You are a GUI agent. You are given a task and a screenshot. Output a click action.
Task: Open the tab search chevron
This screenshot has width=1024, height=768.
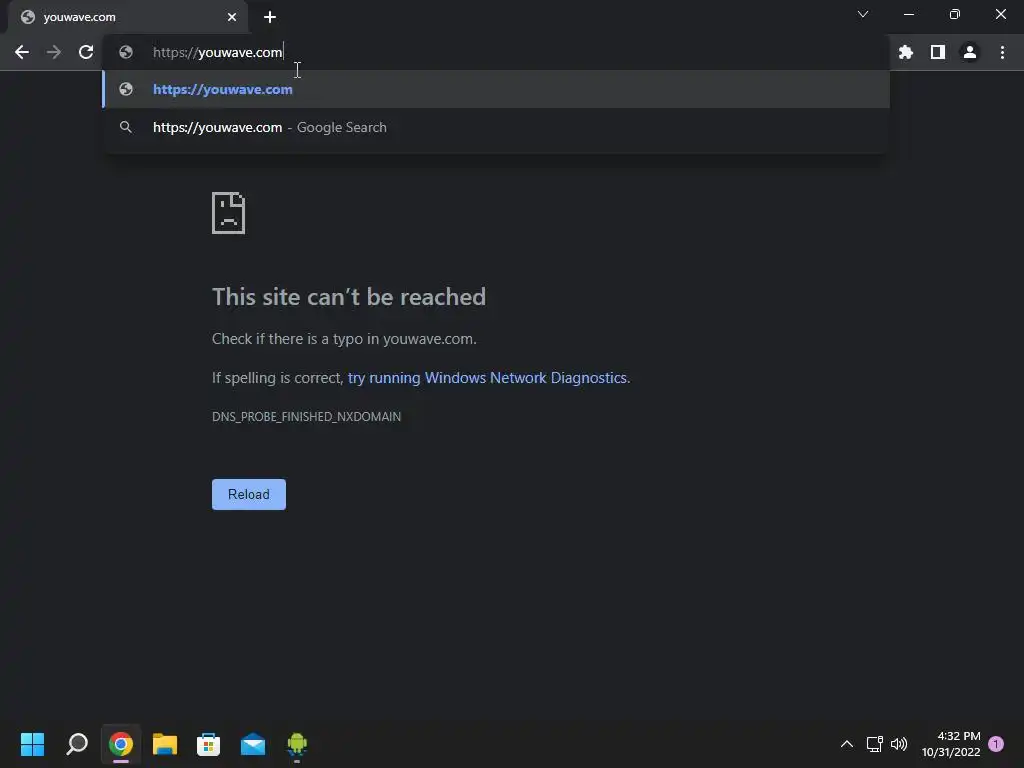coord(863,14)
